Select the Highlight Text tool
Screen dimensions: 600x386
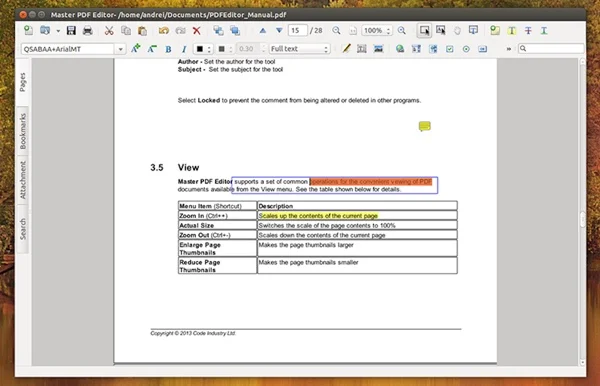tap(512, 30)
